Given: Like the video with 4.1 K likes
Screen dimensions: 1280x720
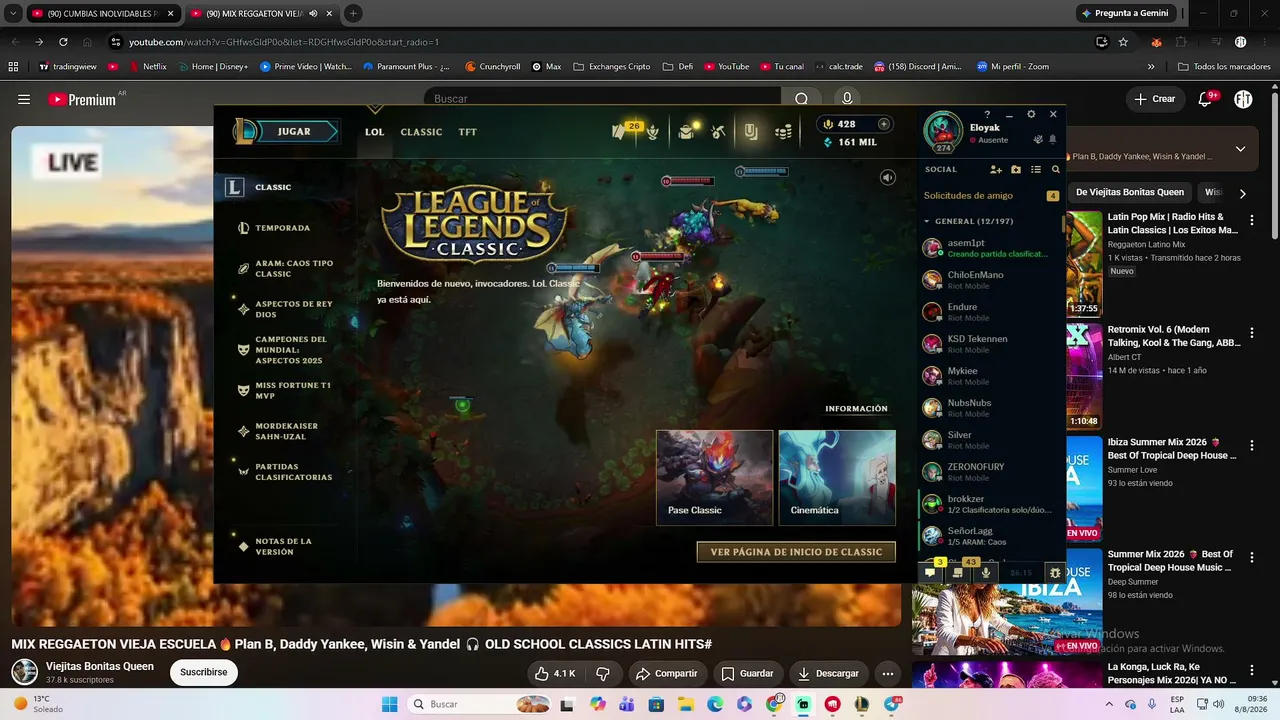Looking at the screenshot, I should [x=555, y=674].
